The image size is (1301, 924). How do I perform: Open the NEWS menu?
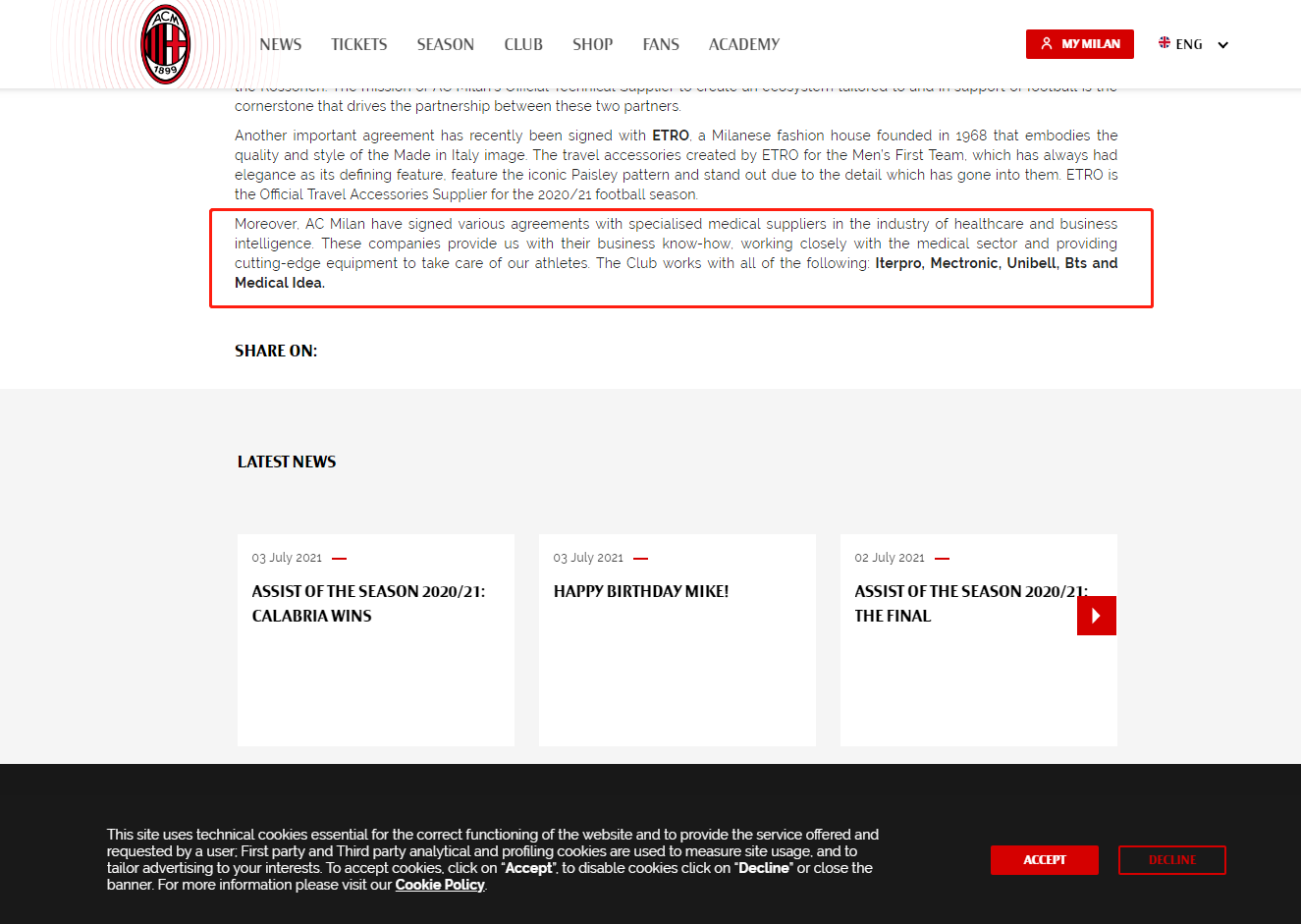point(281,44)
